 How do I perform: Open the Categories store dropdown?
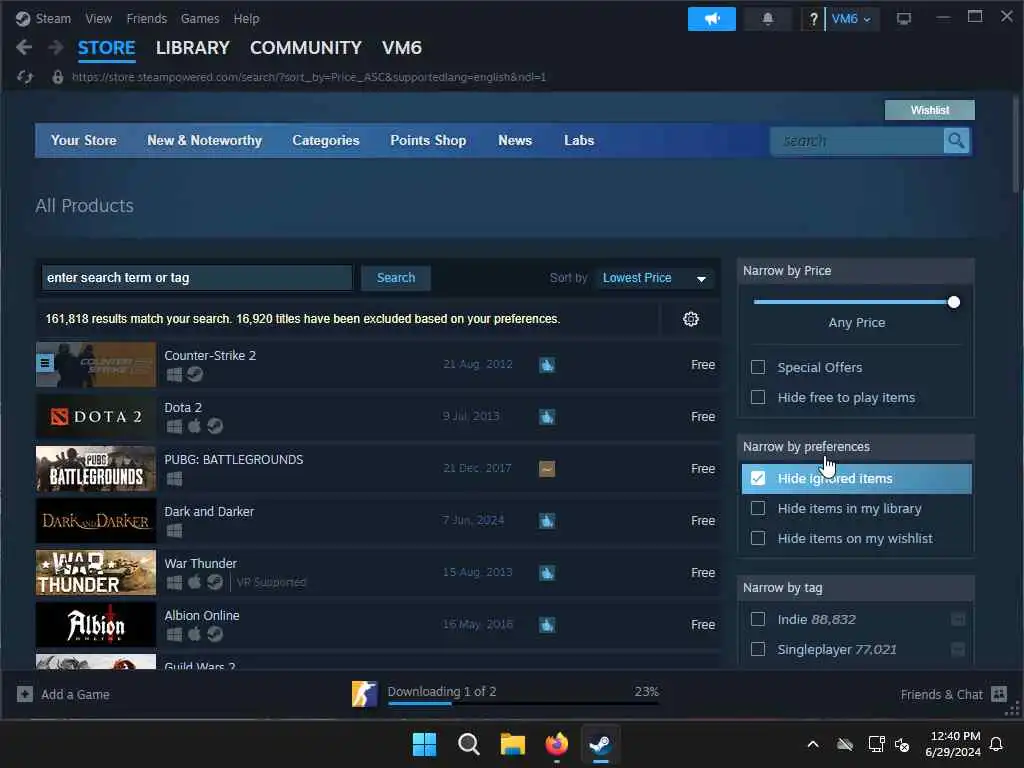click(x=326, y=140)
